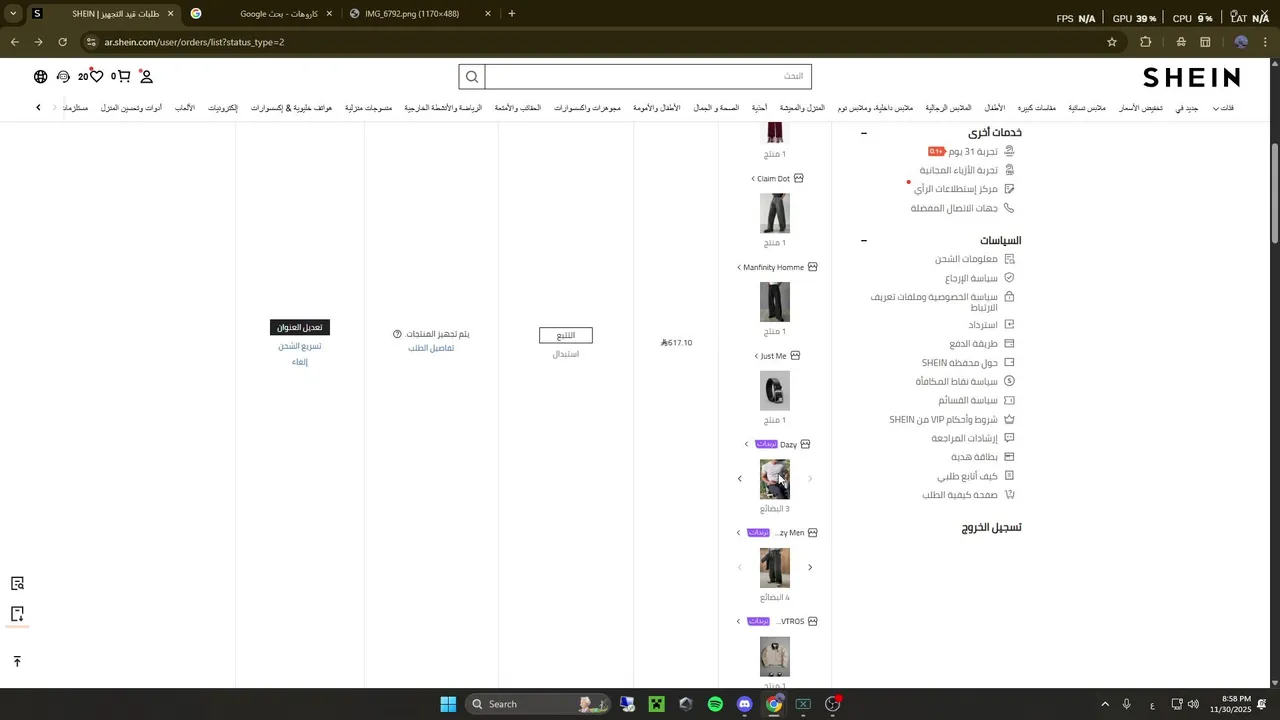Click the shipping info icon next to معلومات الشحن

click(x=1009, y=259)
